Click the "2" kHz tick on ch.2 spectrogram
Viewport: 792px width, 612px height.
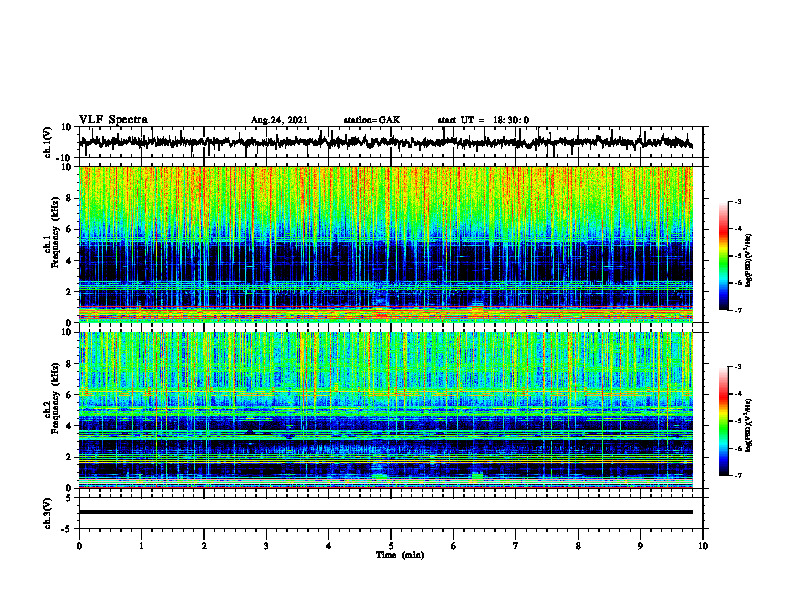pos(69,457)
